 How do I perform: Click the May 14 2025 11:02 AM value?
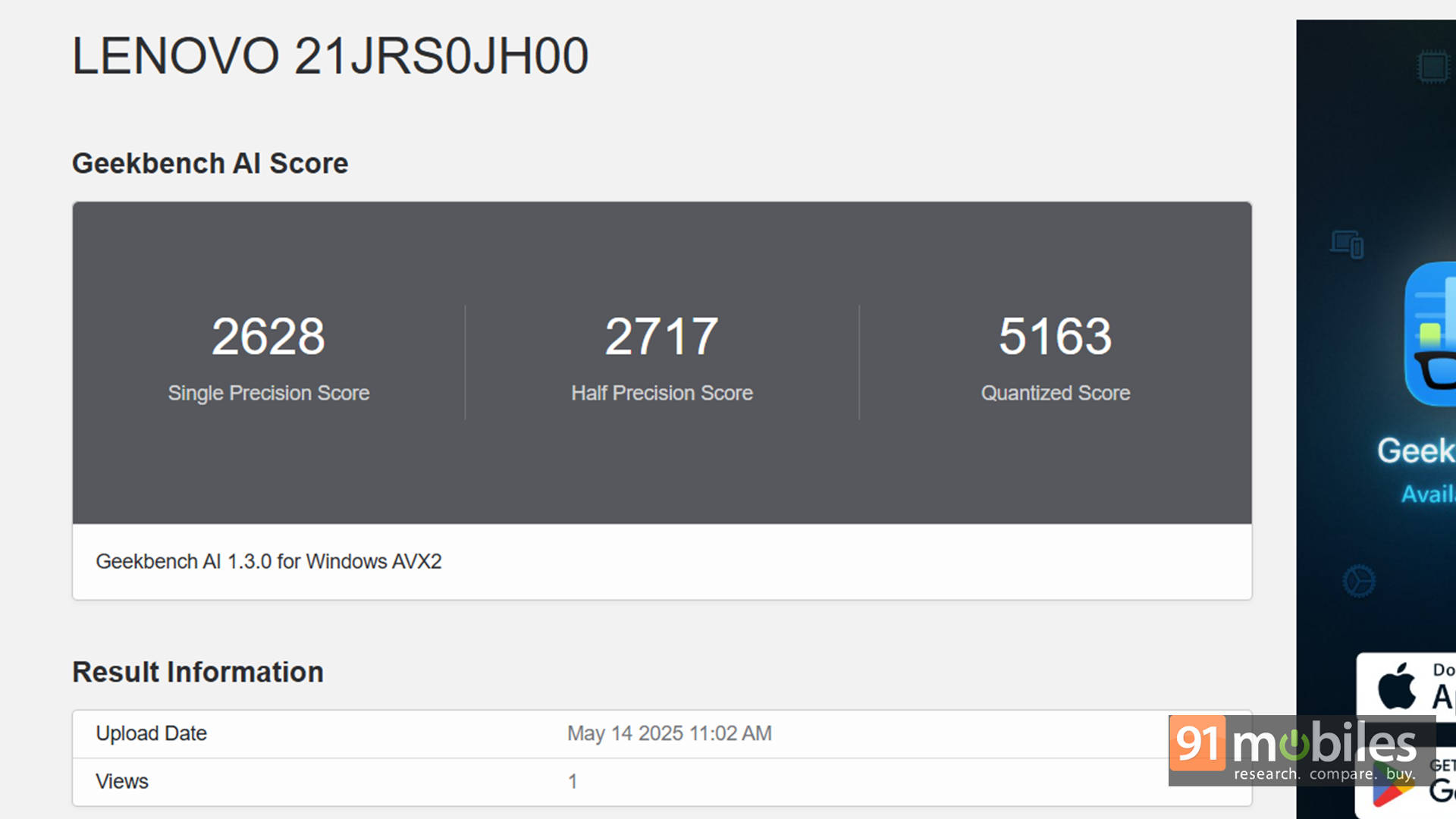coord(670,733)
